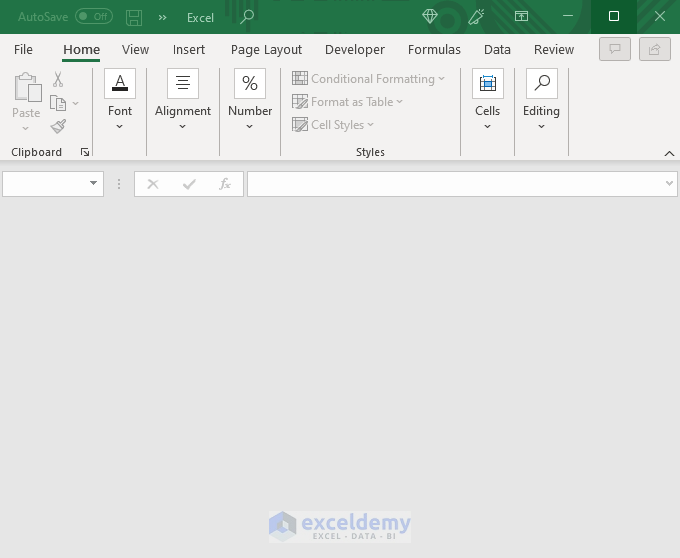
Task: Open the Clipboard dialog launcher
Action: coord(85,152)
